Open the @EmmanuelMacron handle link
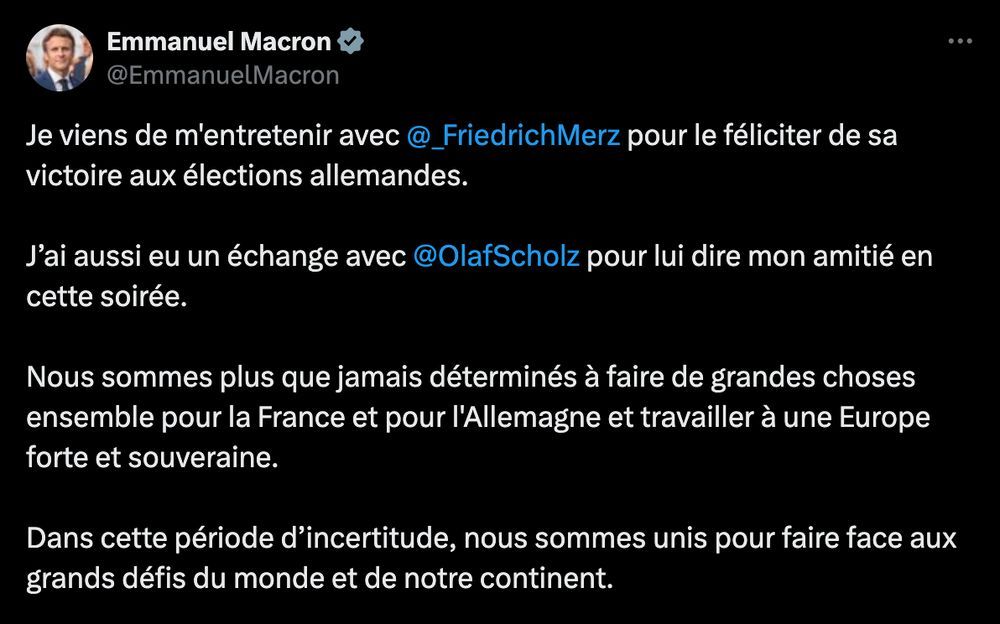This screenshot has height=624, width=1000. 223,75
